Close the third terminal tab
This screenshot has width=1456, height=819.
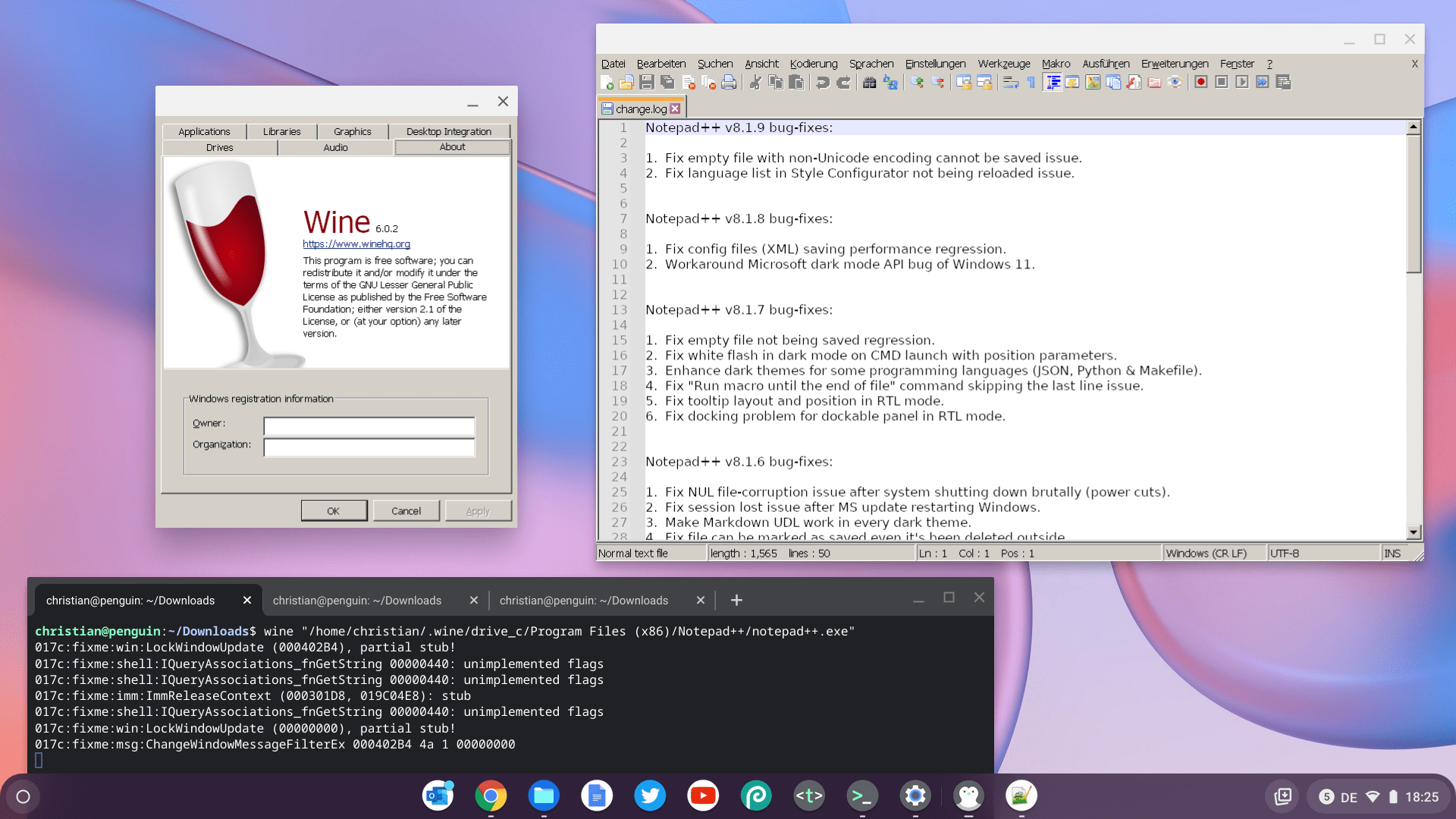(x=700, y=600)
